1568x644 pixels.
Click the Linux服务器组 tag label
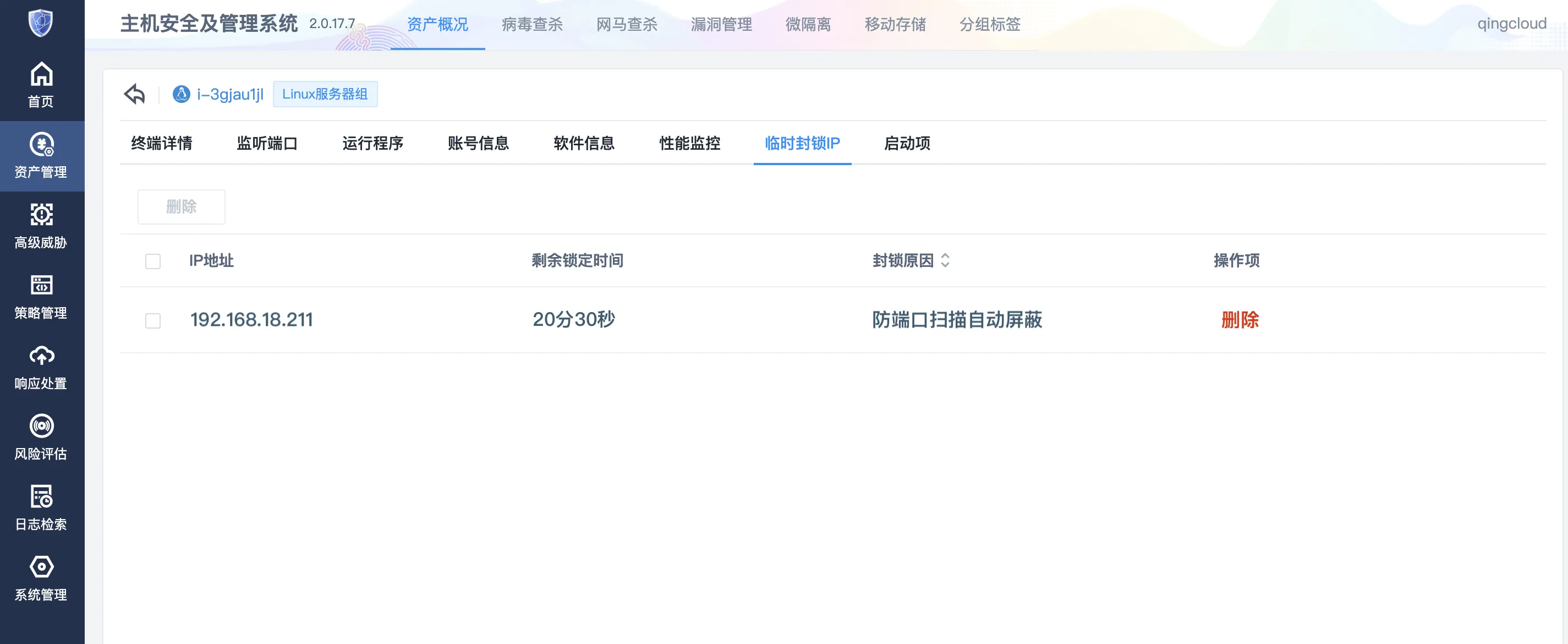[x=325, y=94]
